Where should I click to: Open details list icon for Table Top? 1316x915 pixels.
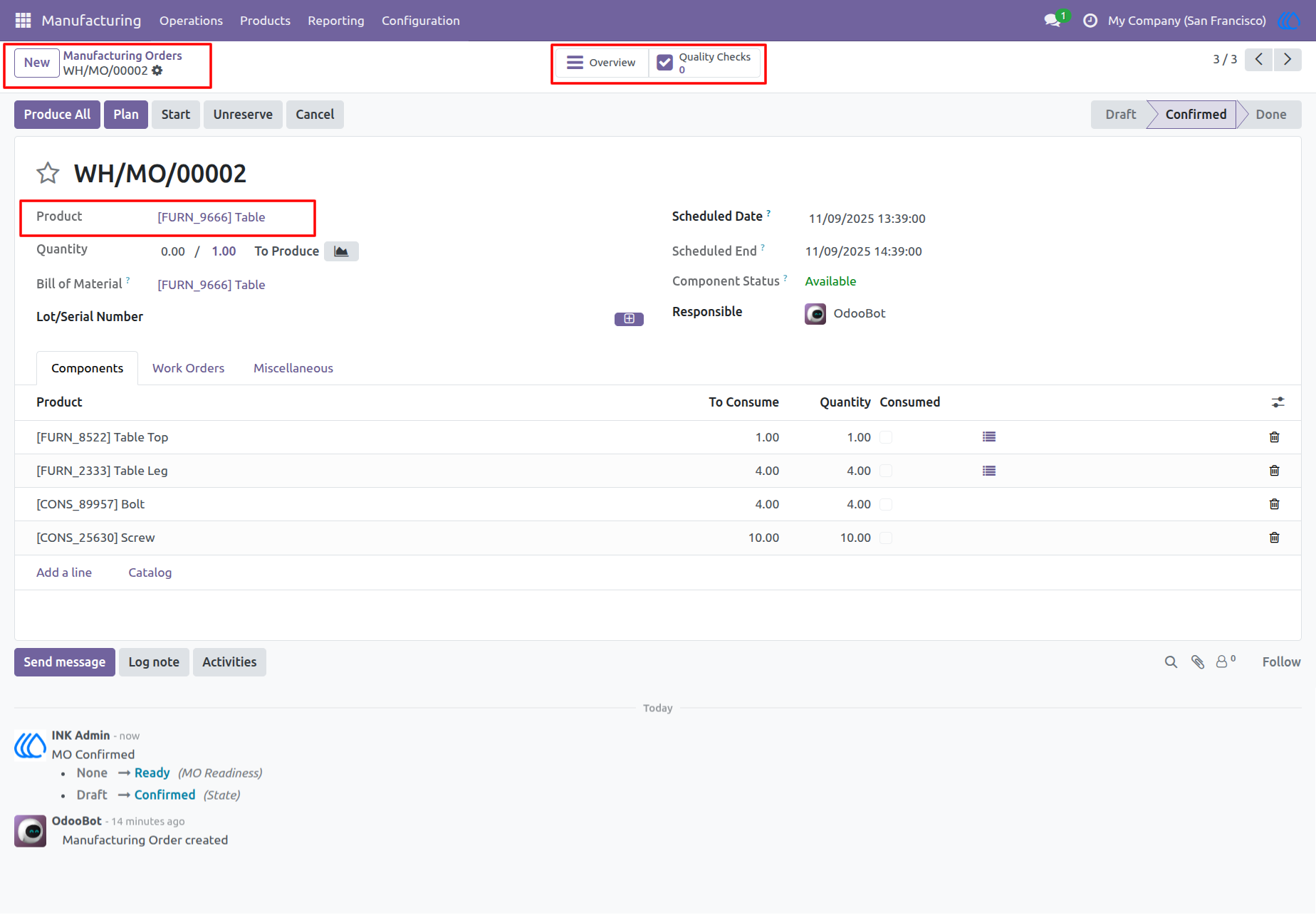click(989, 437)
